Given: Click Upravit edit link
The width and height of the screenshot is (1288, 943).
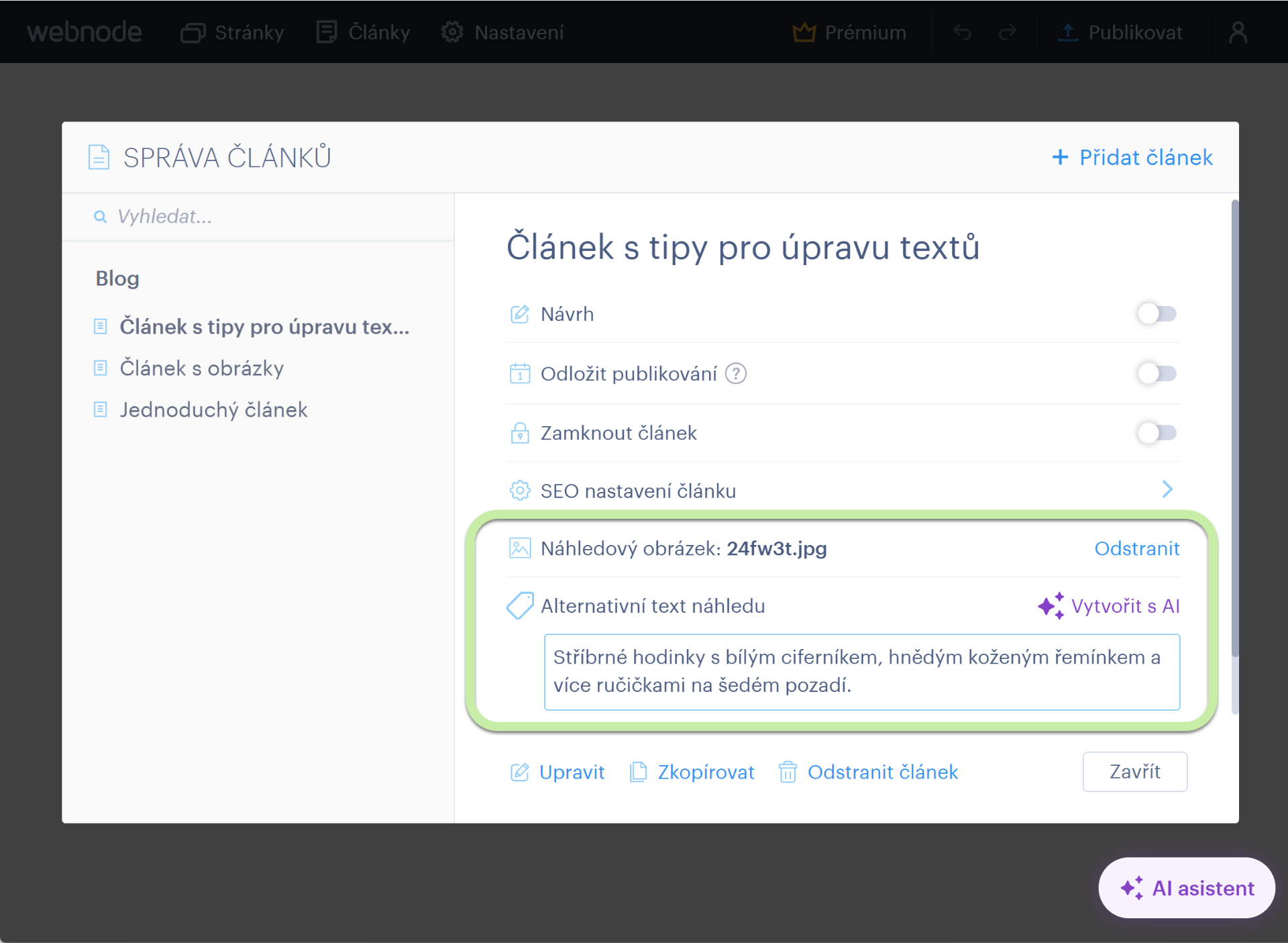Looking at the screenshot, I should 557,772.
